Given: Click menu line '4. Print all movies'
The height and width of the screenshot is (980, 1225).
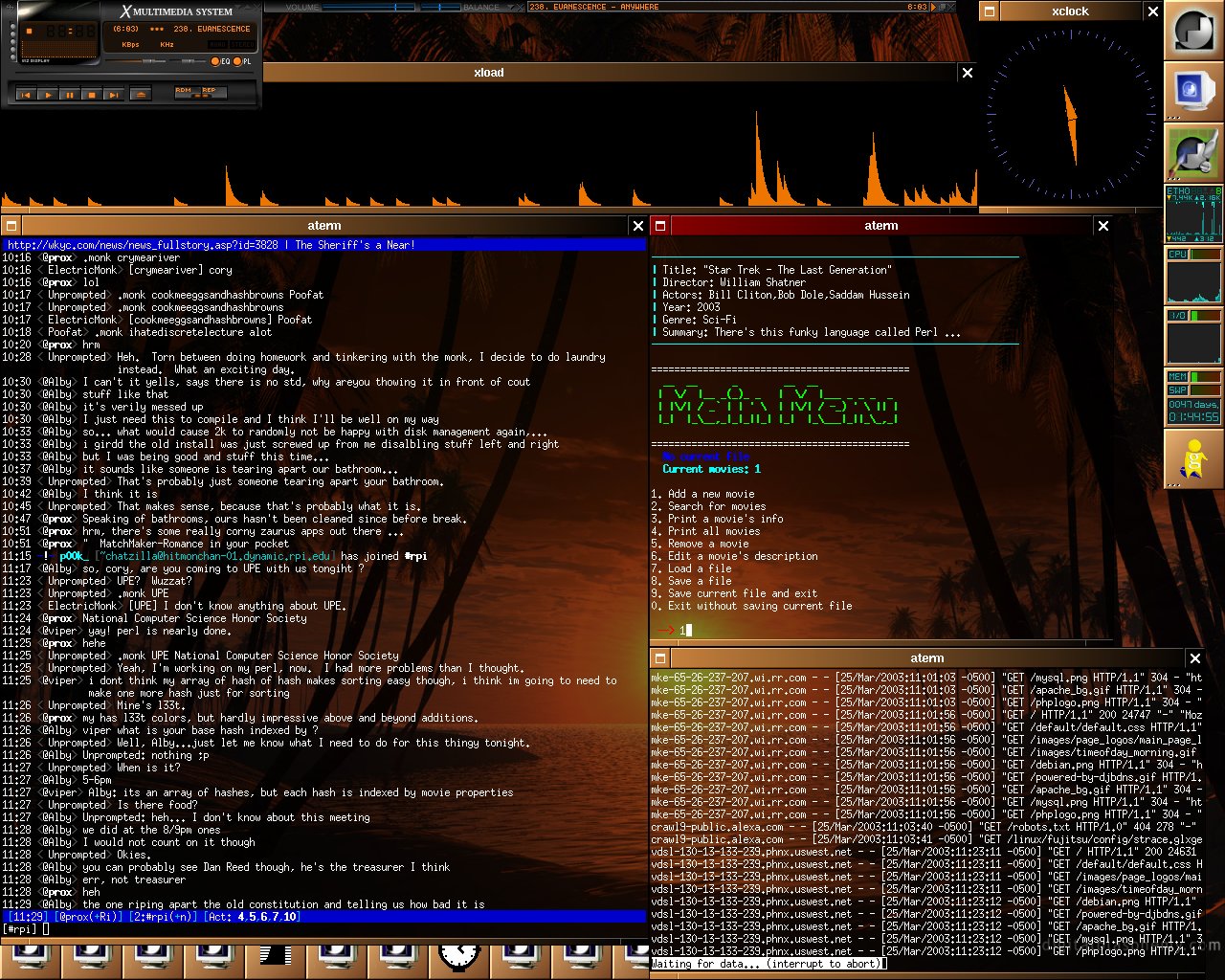Looking at the screenshot, I should [x=705, y=531].
